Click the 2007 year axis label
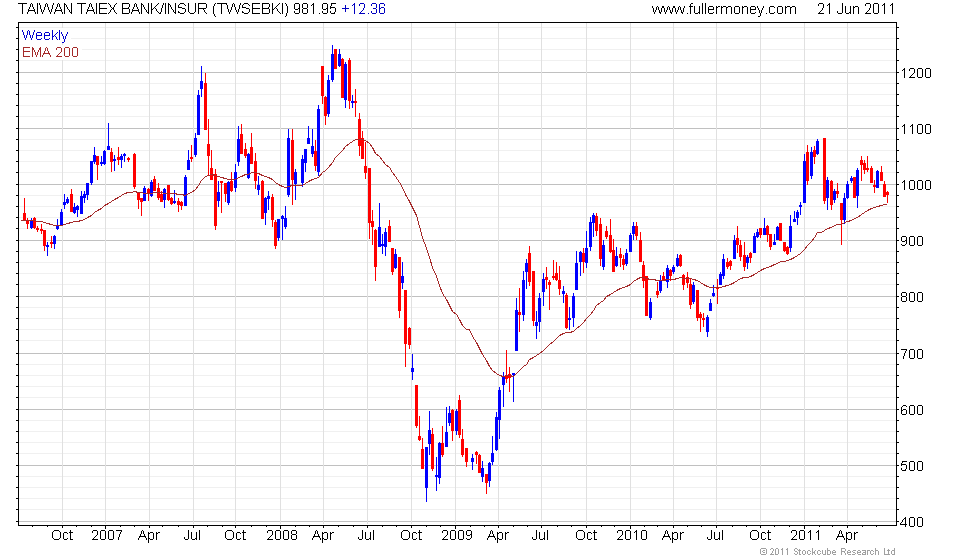The height and width of the screenshot is (560, 980). [x=107, y=536]
